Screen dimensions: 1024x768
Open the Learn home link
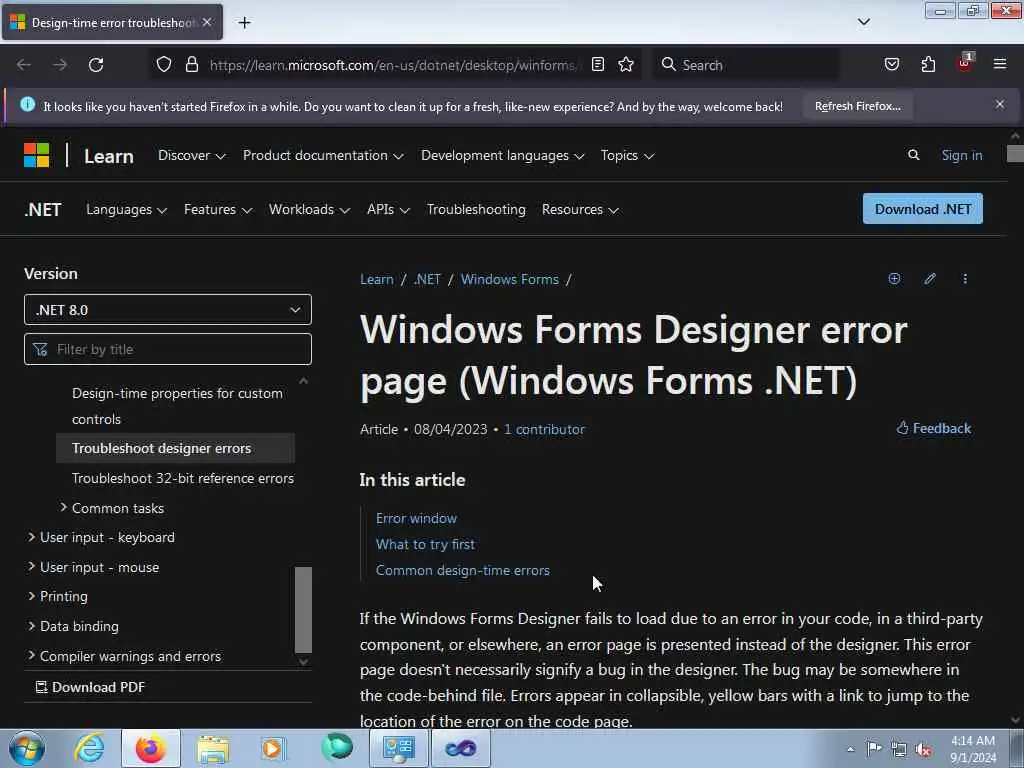(x=108, y=157)
